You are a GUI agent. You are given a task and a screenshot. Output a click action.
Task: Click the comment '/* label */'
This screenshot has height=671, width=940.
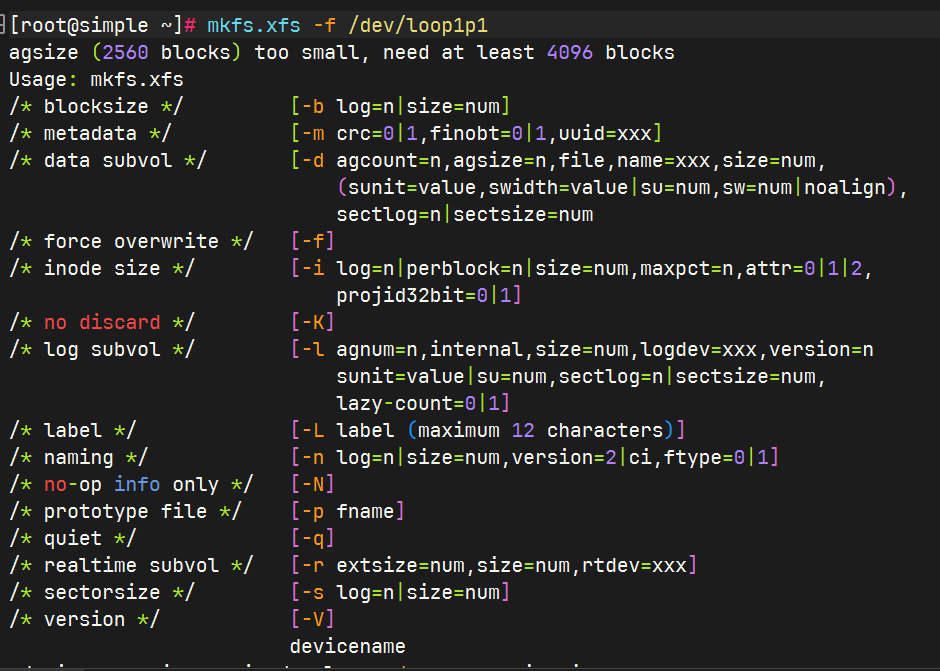73,431
